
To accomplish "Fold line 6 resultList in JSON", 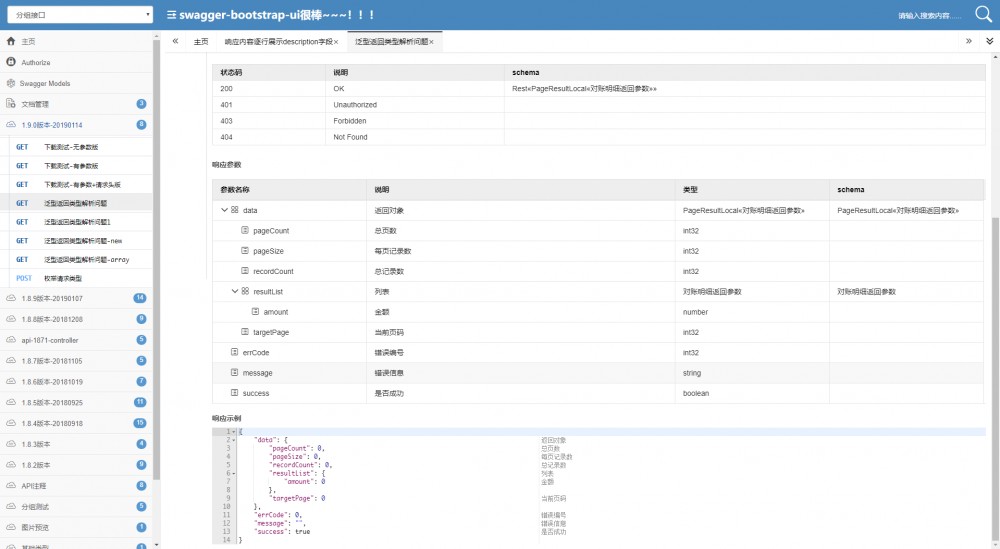I will pyautogui.click(x=234, y=474).
